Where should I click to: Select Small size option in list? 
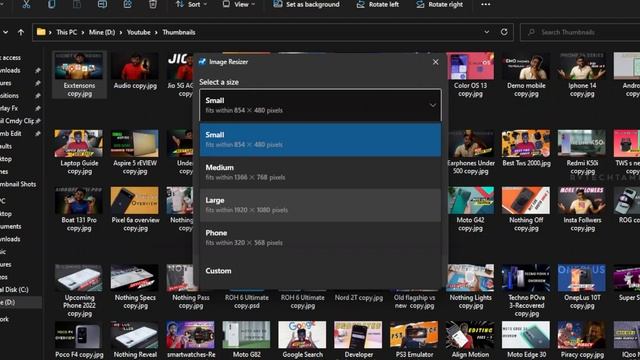(x=320, y=140)
